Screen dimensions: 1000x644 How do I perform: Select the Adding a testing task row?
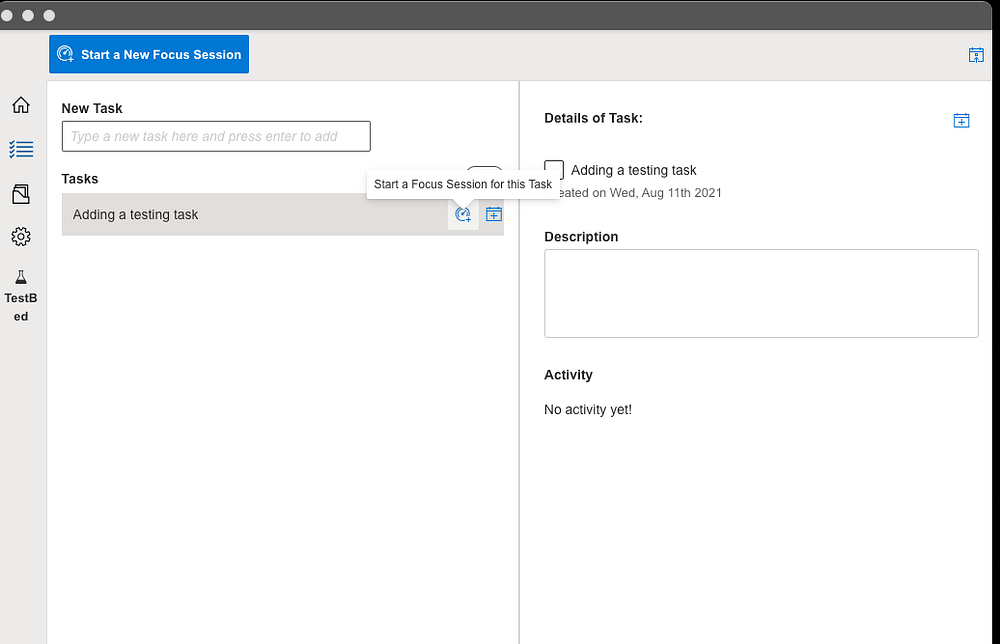pos(250,214)
